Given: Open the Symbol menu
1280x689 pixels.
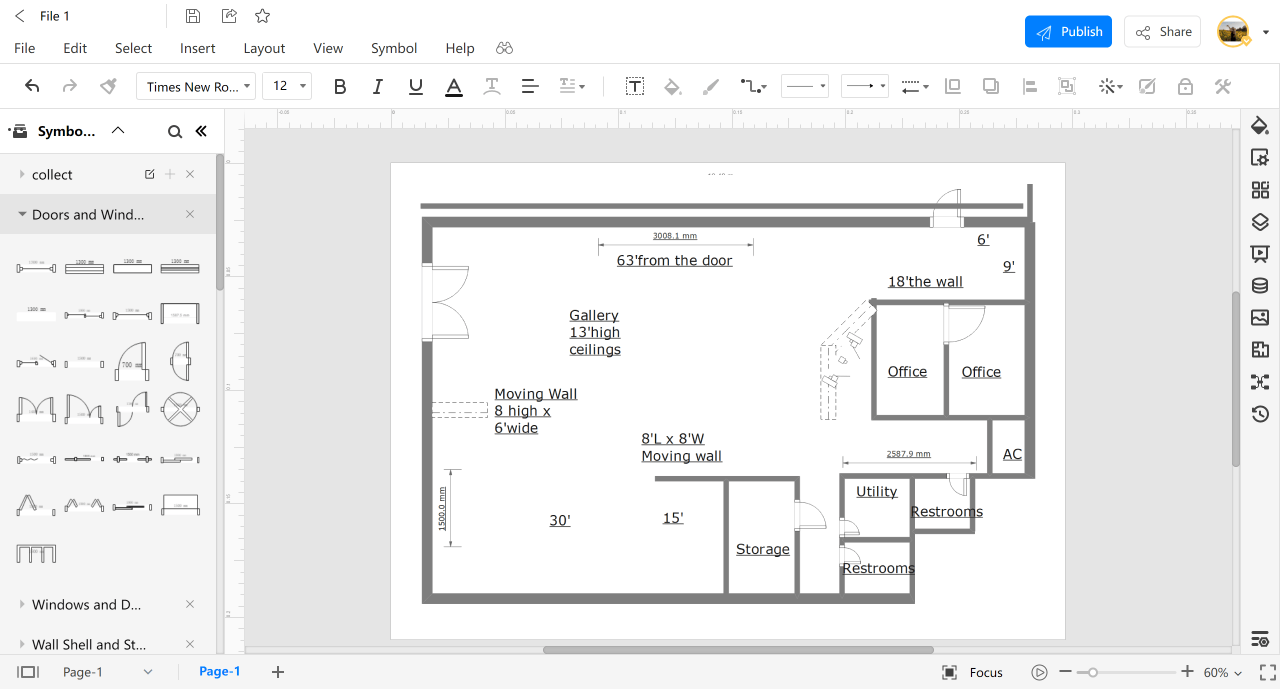Looking at the screenshot, I should 393,48.
